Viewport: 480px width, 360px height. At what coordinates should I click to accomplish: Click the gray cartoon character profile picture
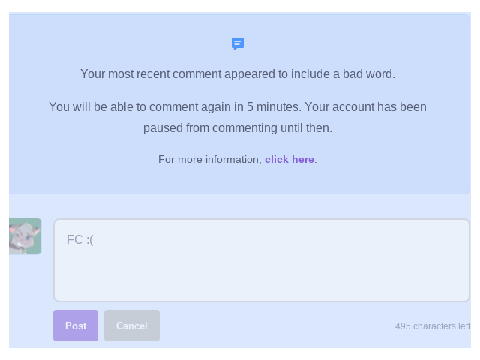pos(25,236)
